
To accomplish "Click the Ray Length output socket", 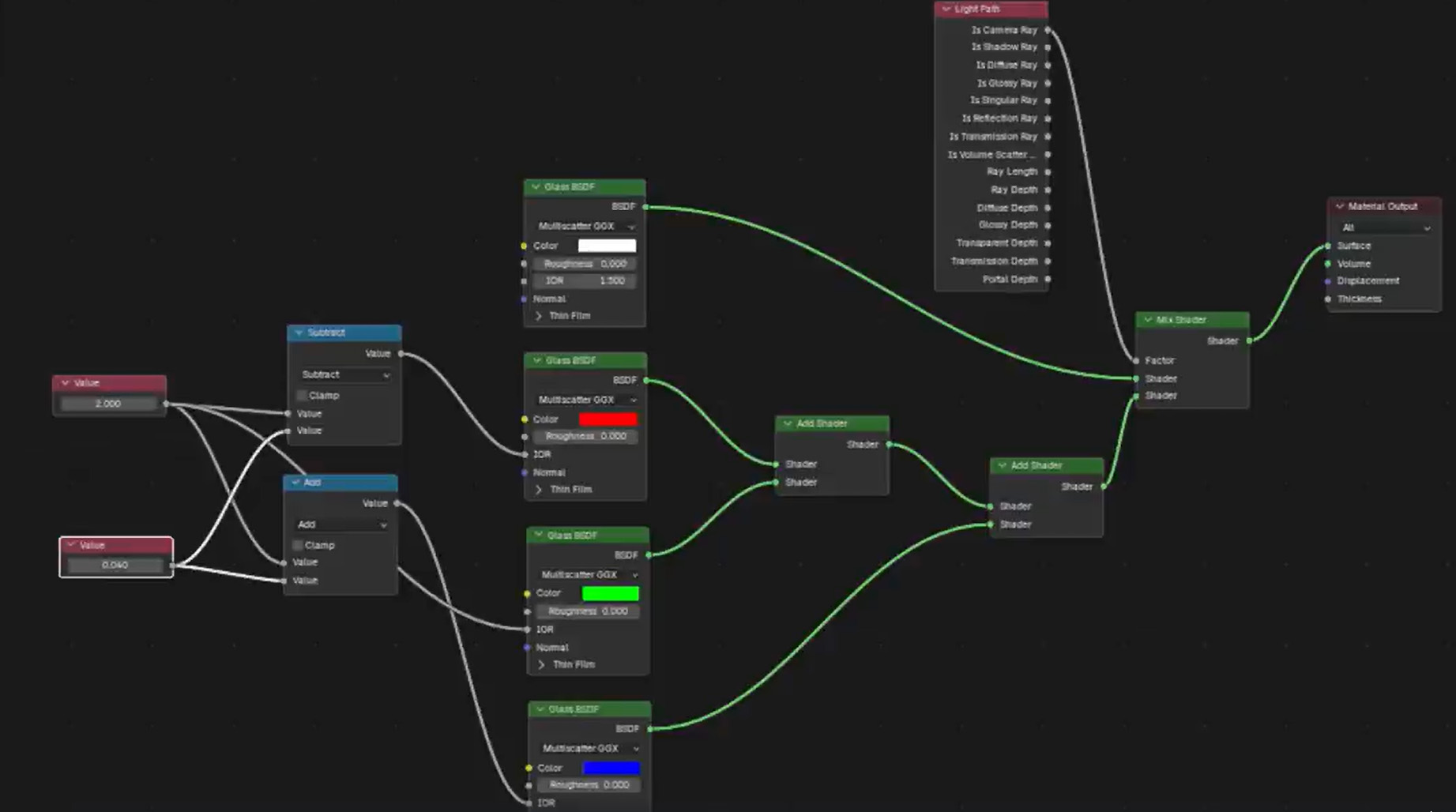I will [x=1048, y=172].
